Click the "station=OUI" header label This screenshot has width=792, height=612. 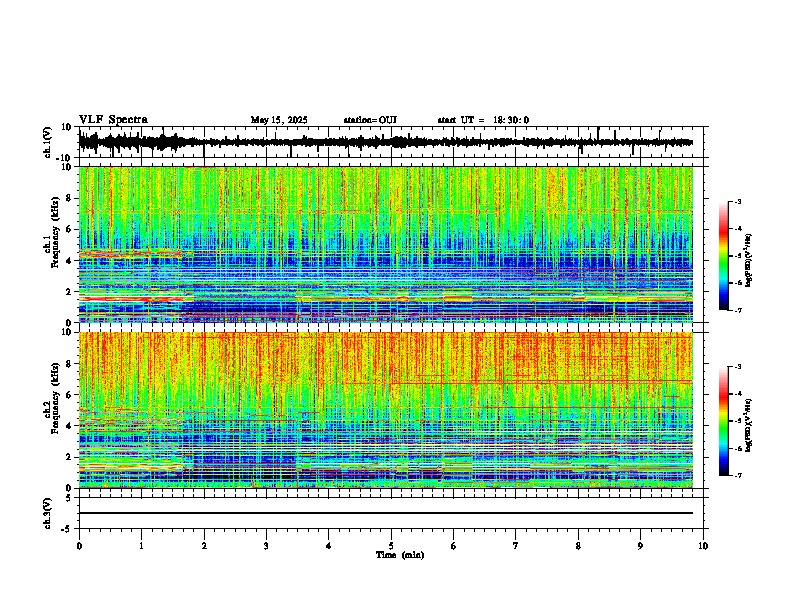pyautogui.click(x=370, y=120)
